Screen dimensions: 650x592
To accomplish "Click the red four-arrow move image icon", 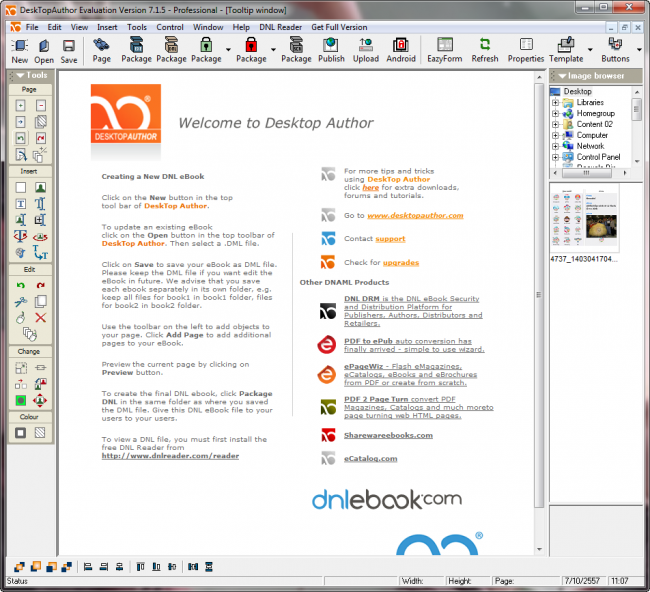I will pyautogui.click(x=40, y=400).
